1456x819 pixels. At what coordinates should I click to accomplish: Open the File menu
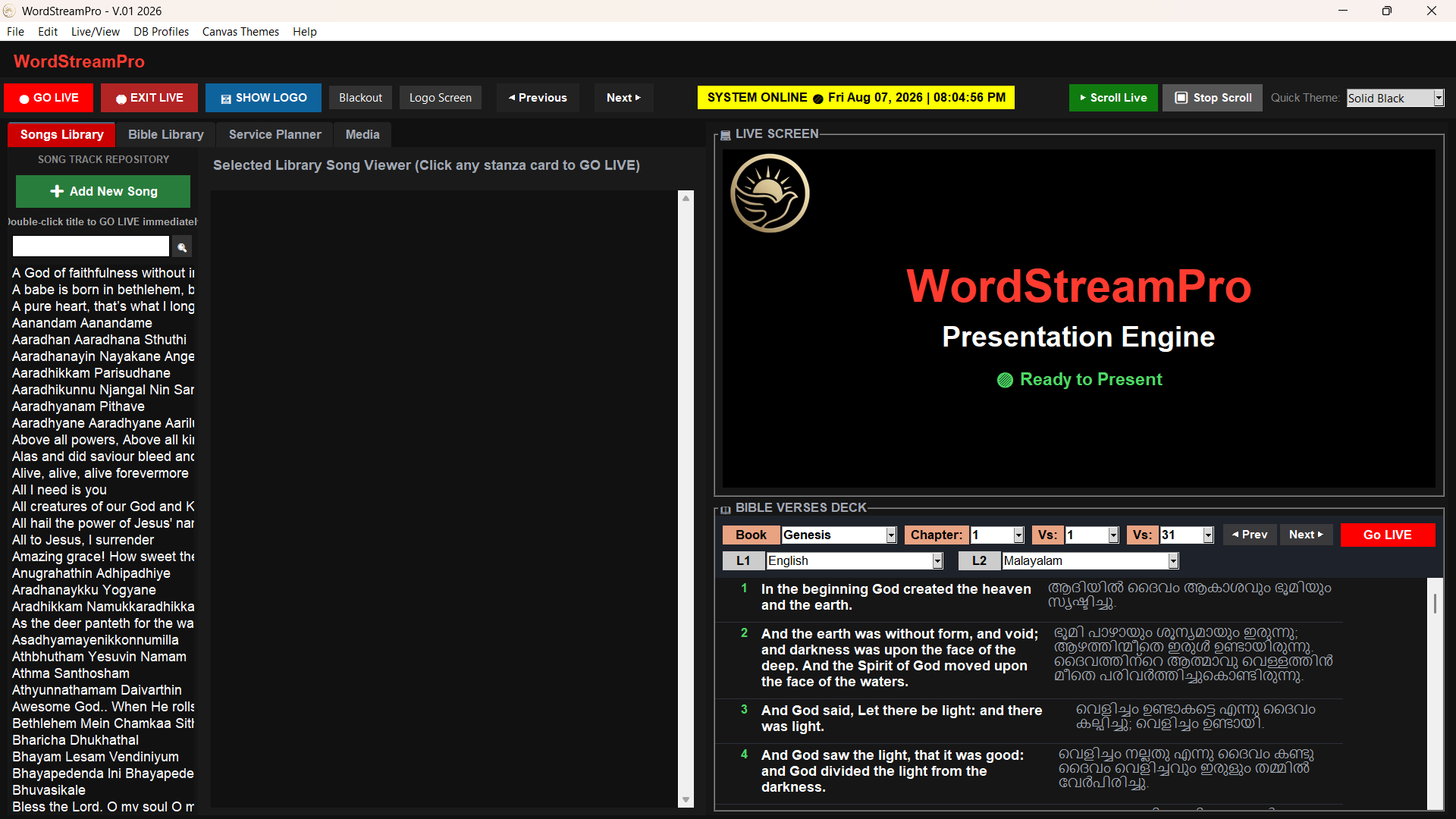(15, 31)
